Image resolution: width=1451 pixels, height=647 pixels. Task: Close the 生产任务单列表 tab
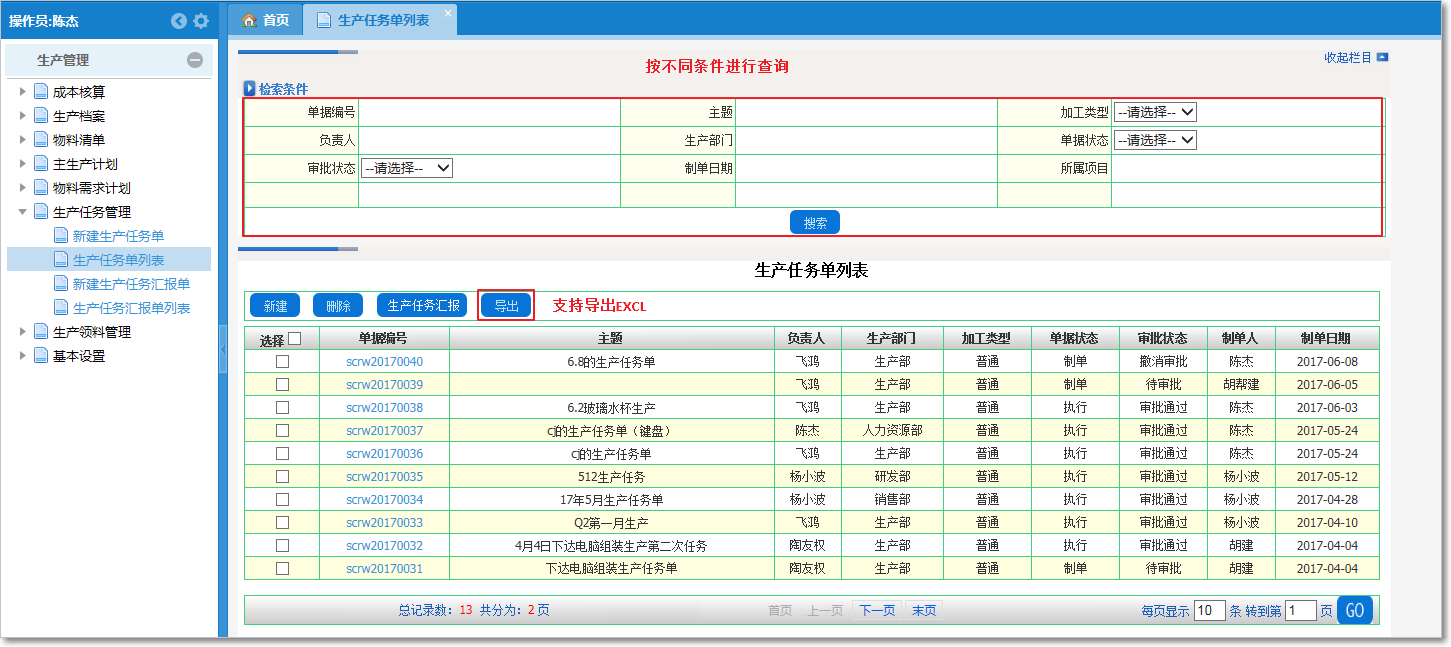pyautogui.click(x=447, y=13)
